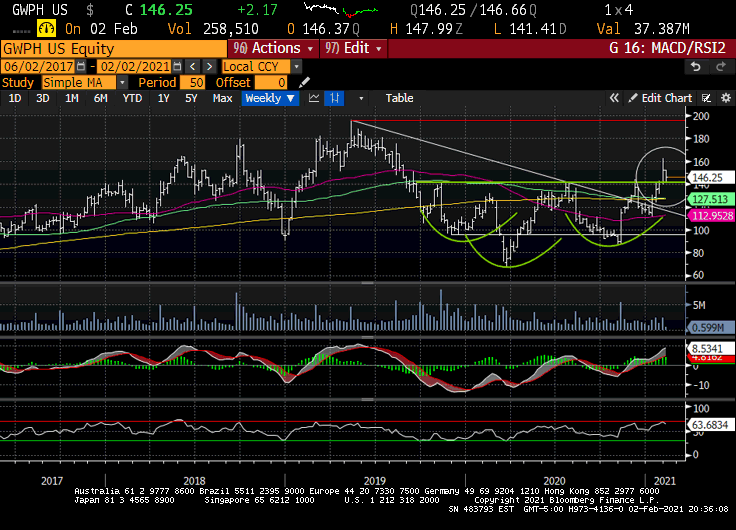Redo the chart change
Viewport: 736px width, 530px height.
(721, 67)
